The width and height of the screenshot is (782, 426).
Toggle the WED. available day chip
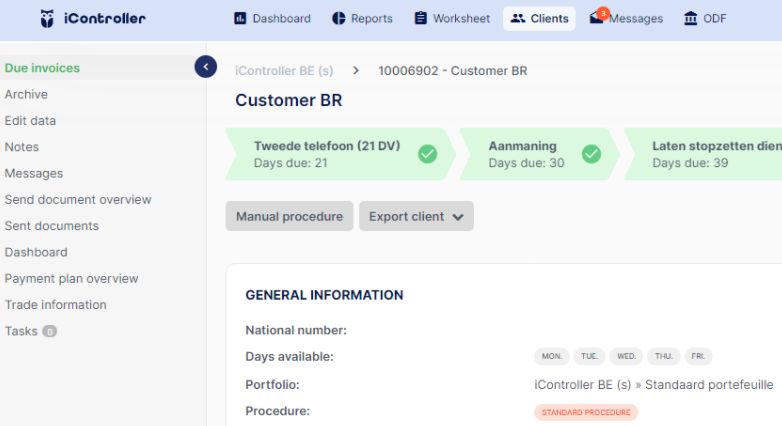pyautogui.click(x=626, y=356)
